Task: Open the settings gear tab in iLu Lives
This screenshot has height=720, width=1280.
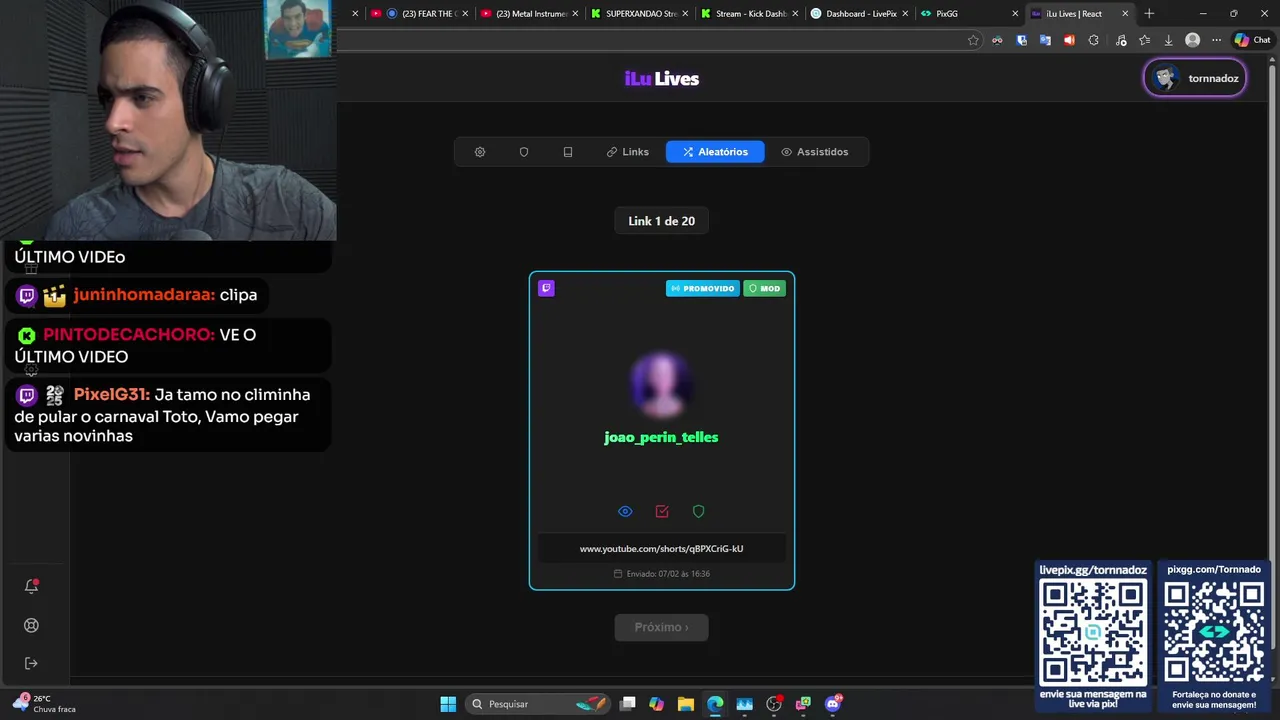Action: (480, 152)
